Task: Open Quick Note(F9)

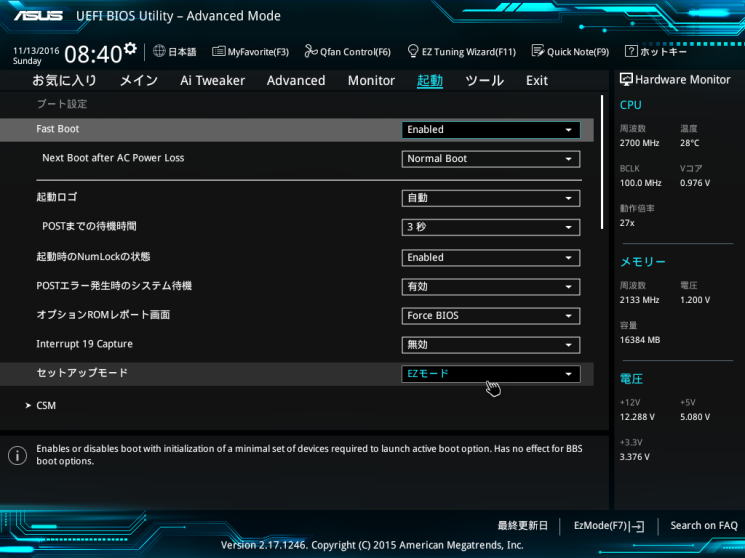Action: pyautogui.click(x=570, y=51)
